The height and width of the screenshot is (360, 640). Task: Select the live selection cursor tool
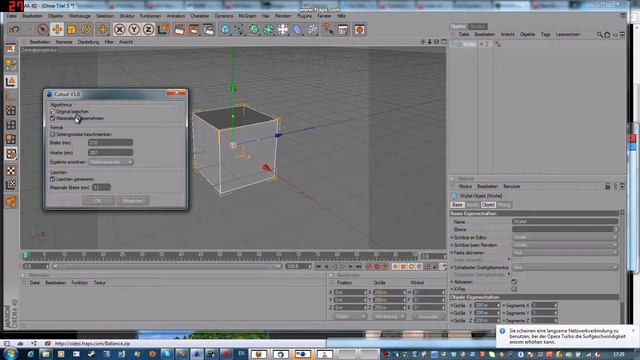point(42,29)
